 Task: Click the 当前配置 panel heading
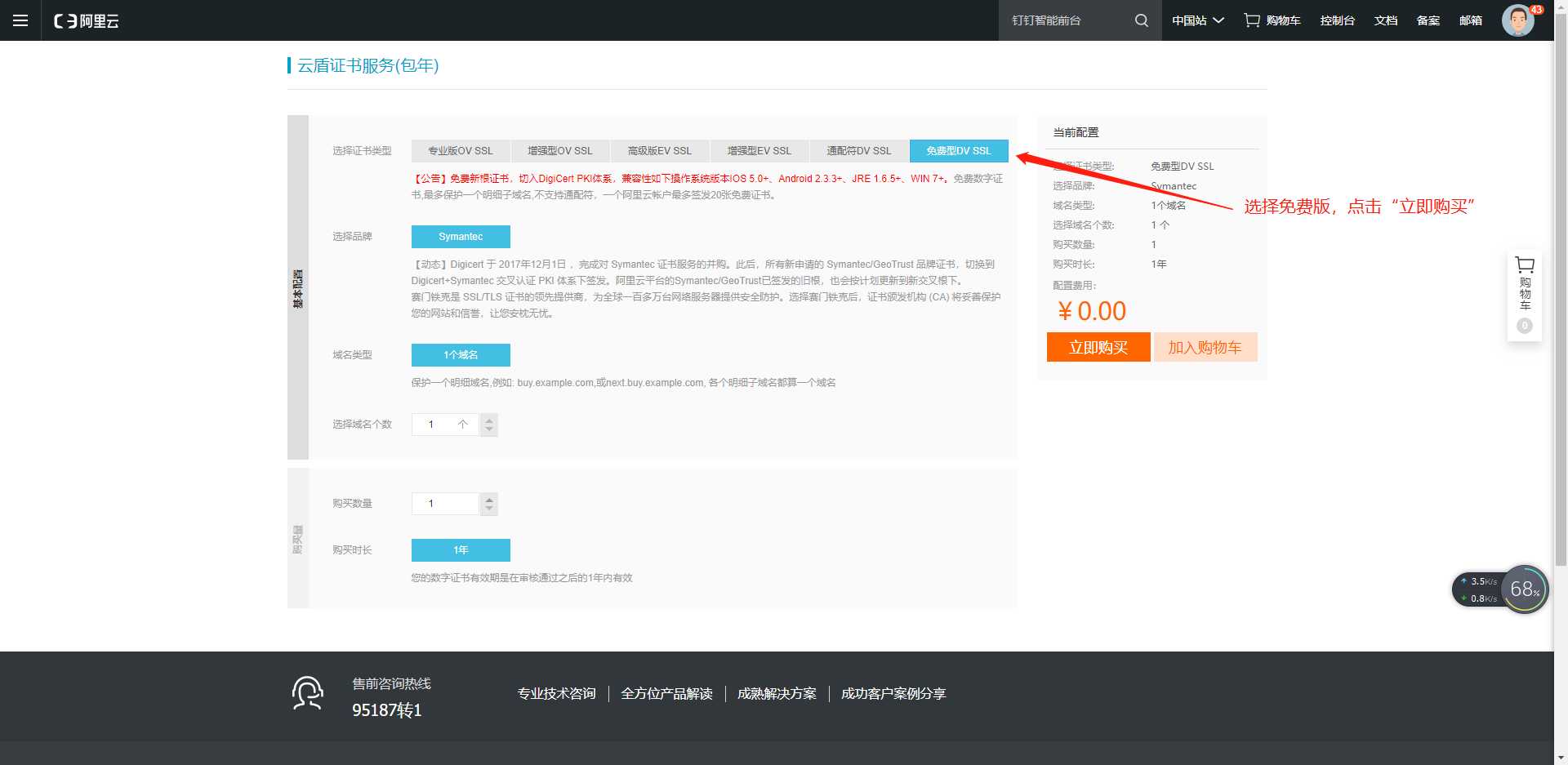[x=1076, y=132]
